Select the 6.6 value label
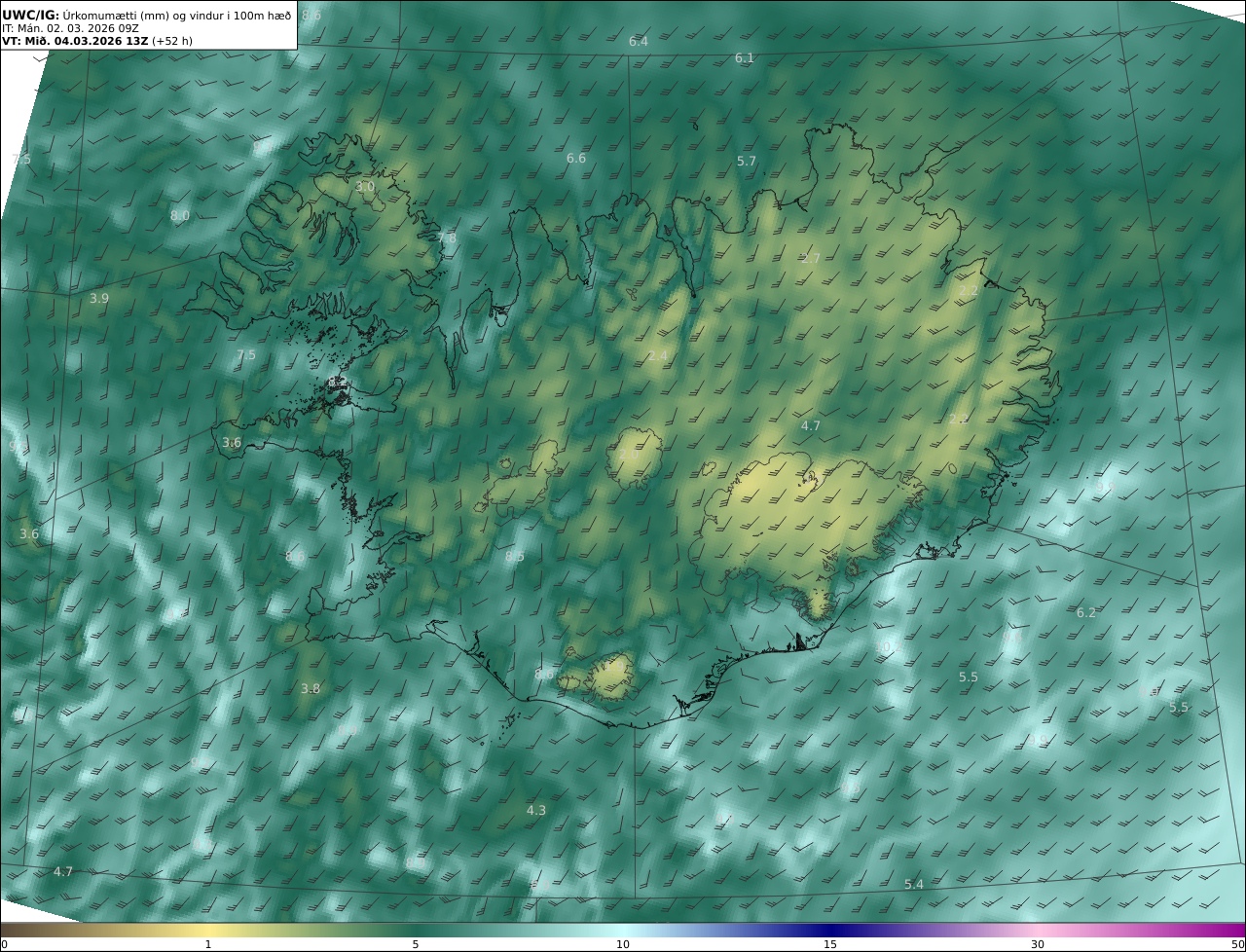Image resolution: width=1246 pixels, height=952 pixels. point(576,159)
